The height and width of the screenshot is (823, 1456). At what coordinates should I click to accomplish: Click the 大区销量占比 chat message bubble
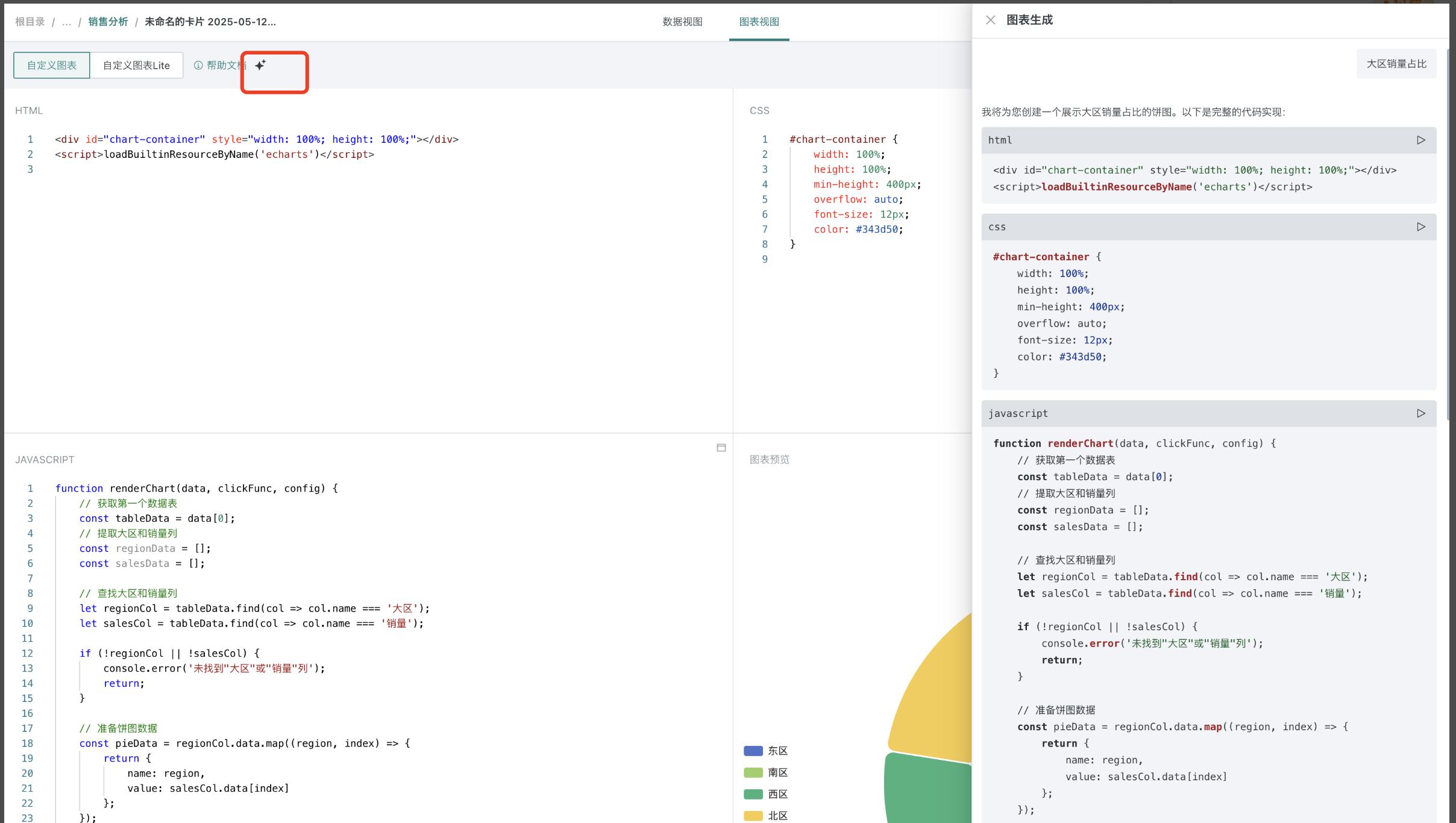coord(1396,64)
